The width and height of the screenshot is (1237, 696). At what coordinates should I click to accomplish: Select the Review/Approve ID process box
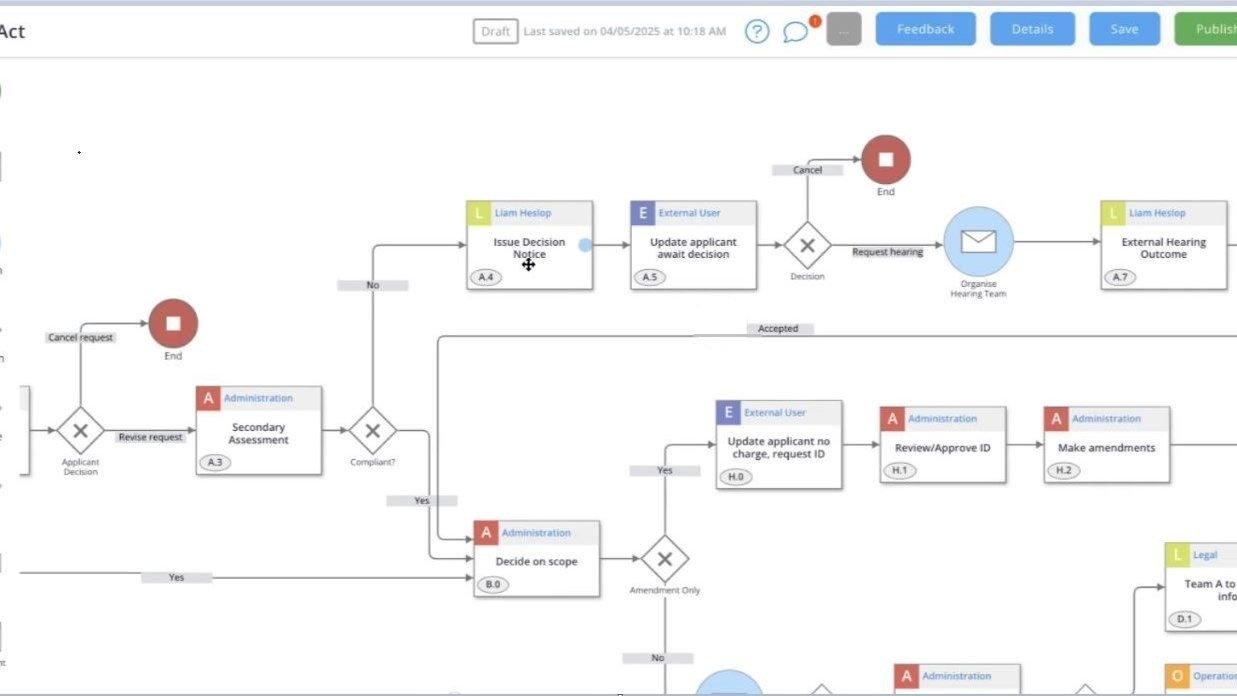(942, 447)
